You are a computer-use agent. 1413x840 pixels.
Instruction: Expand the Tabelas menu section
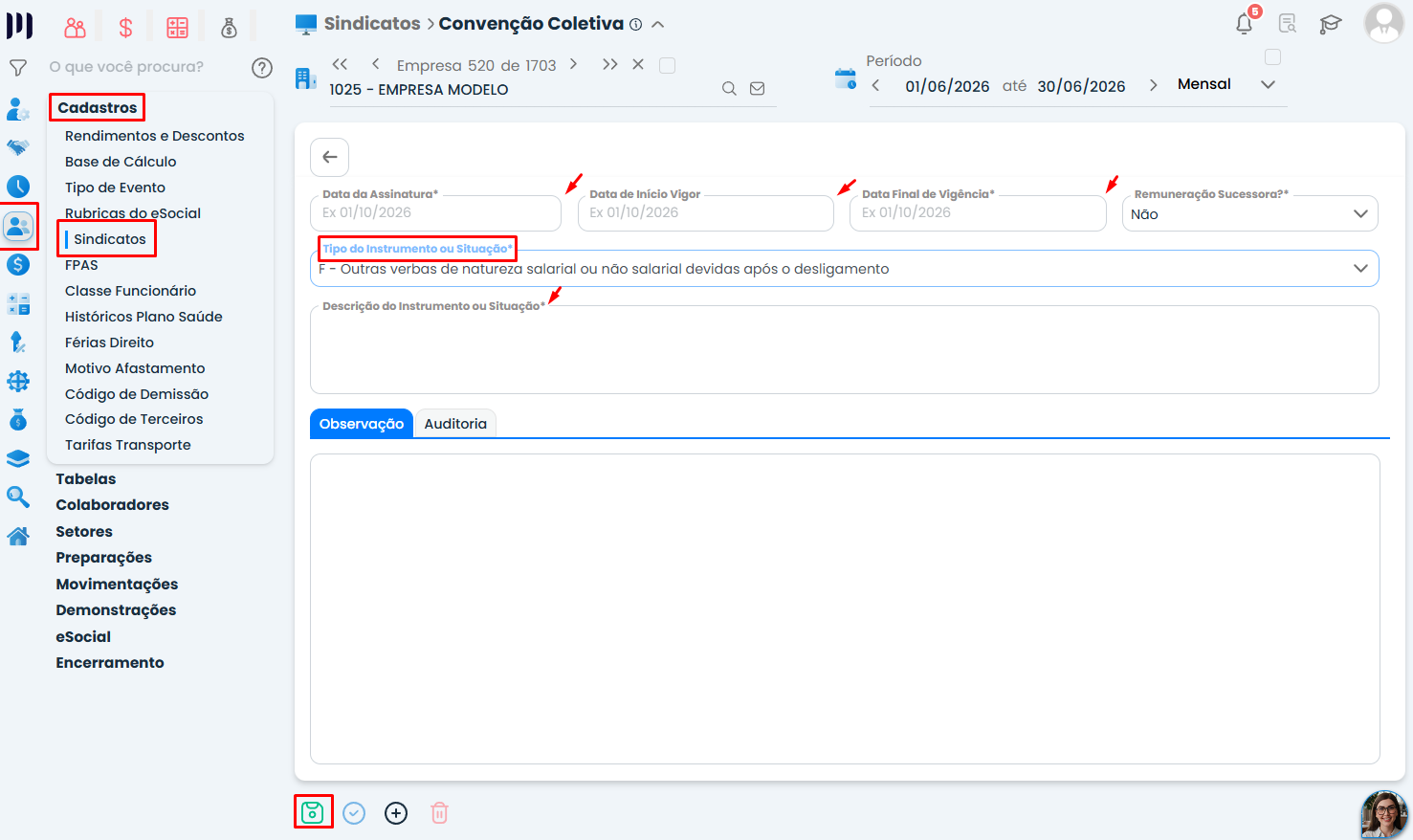click(86, 479)
